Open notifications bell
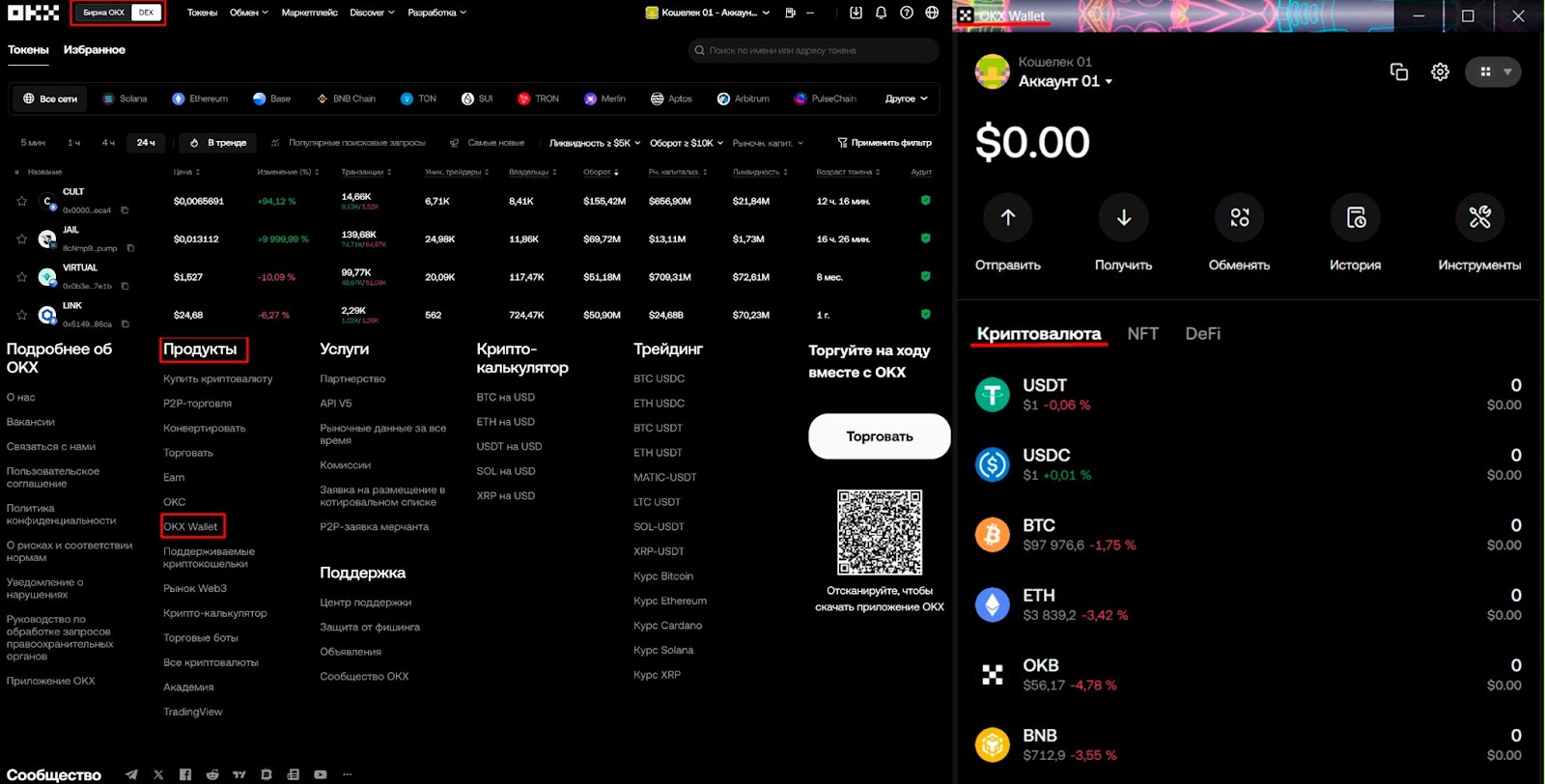 [x=881, y=13]
